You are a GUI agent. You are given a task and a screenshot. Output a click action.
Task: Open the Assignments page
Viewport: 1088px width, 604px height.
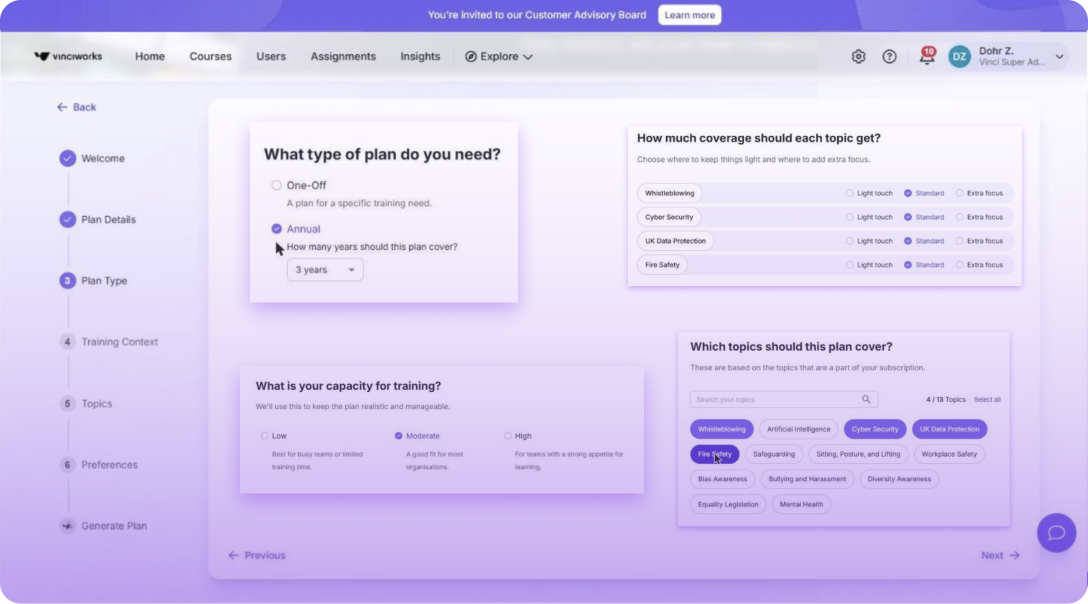pos(343,57)
